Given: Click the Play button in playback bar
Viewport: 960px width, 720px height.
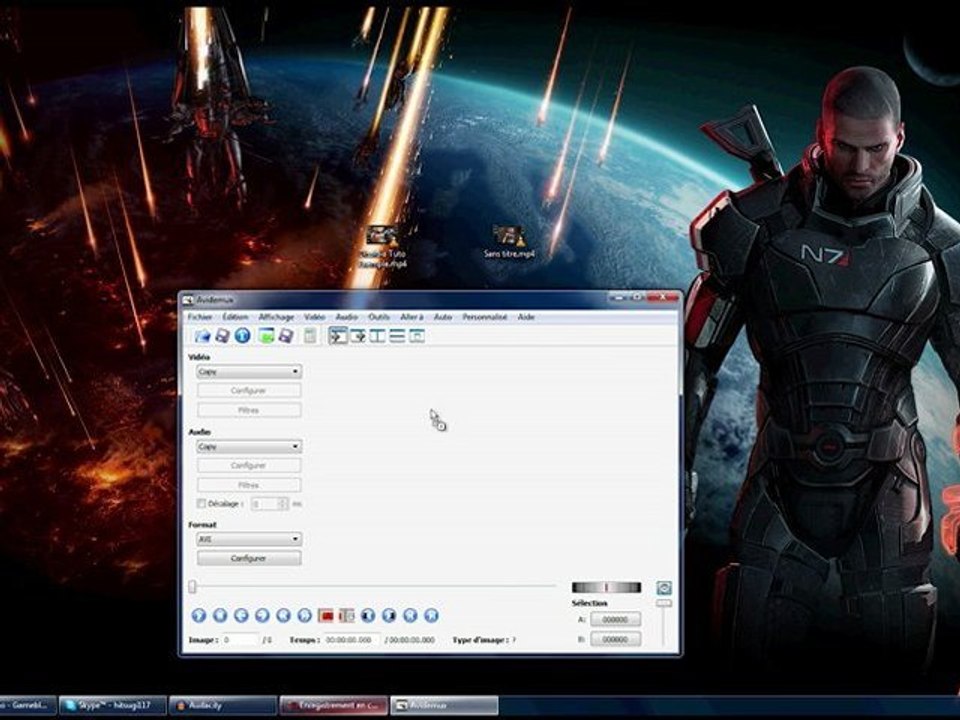Looking at the screenshot, I should pyautogui.click(x=198, y=615).
